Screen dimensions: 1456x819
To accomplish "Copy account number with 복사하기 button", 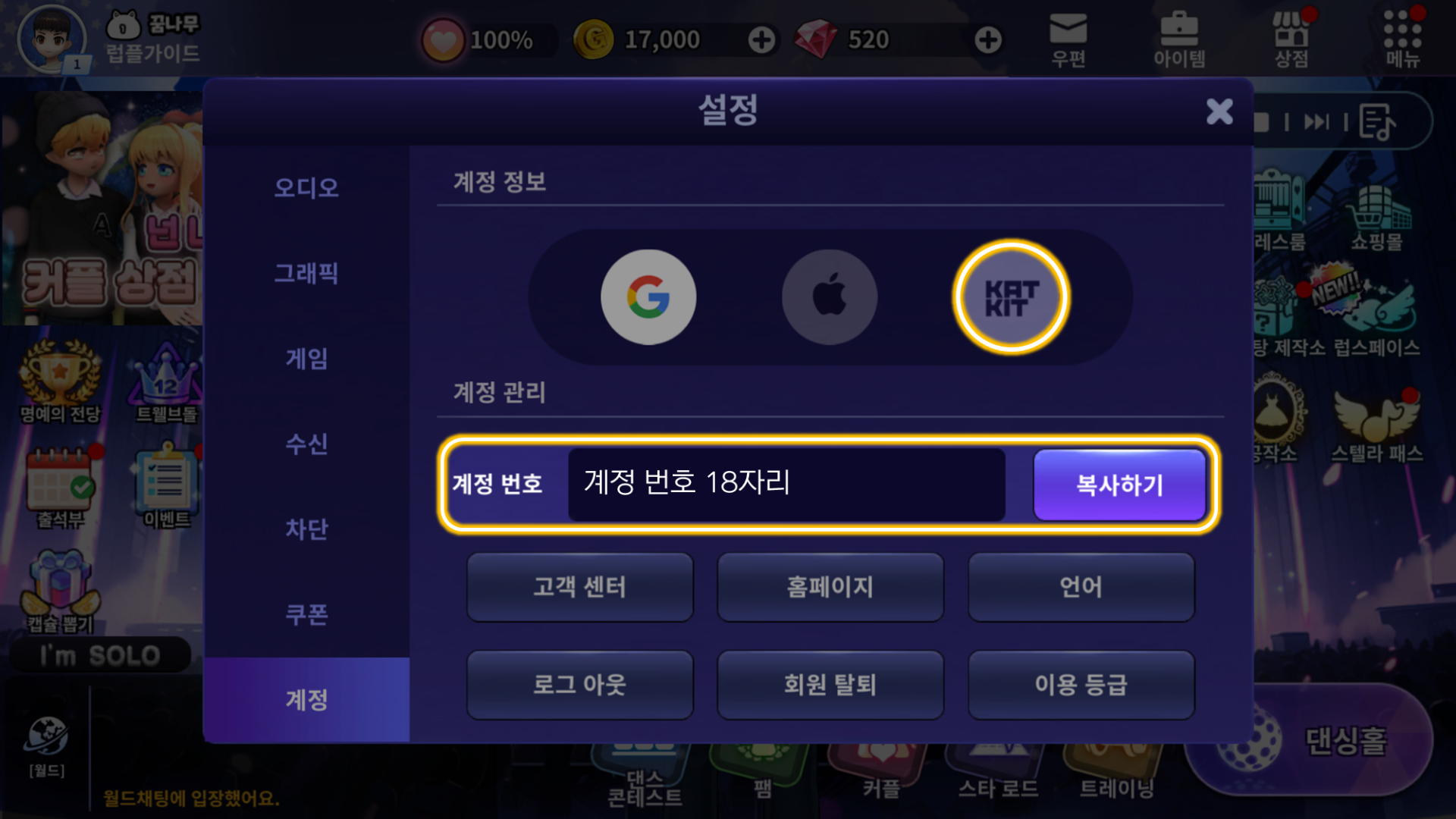I will [x=1119, y=485].
